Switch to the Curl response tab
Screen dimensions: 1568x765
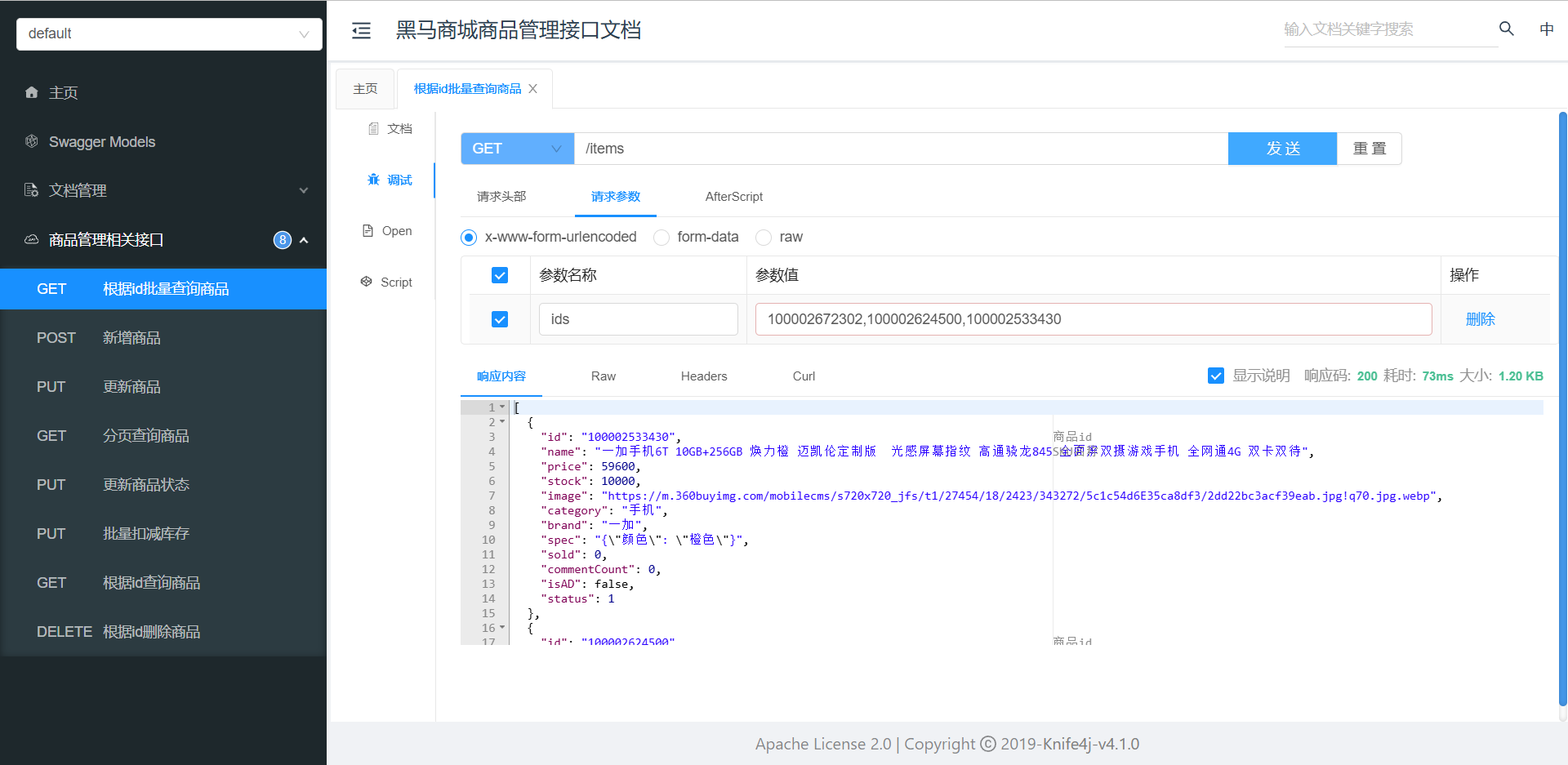pyautogui.click(x=804, y=376)
